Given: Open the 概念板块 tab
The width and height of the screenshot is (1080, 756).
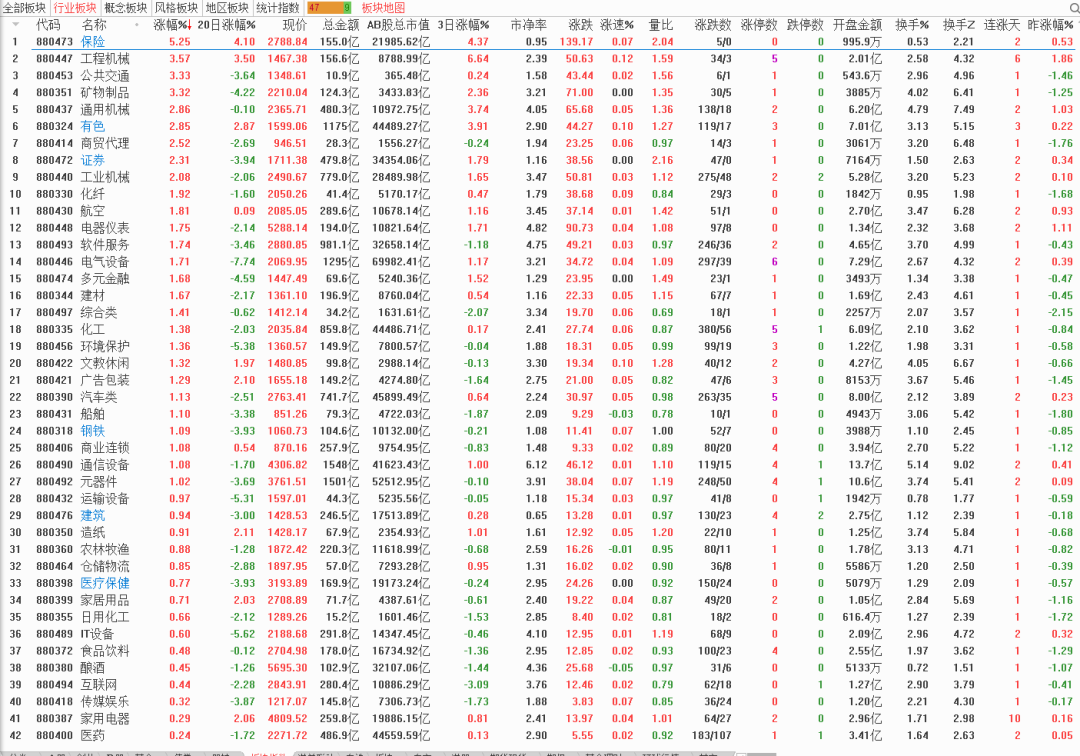Looking at the screenshot, I should (125, 8).
